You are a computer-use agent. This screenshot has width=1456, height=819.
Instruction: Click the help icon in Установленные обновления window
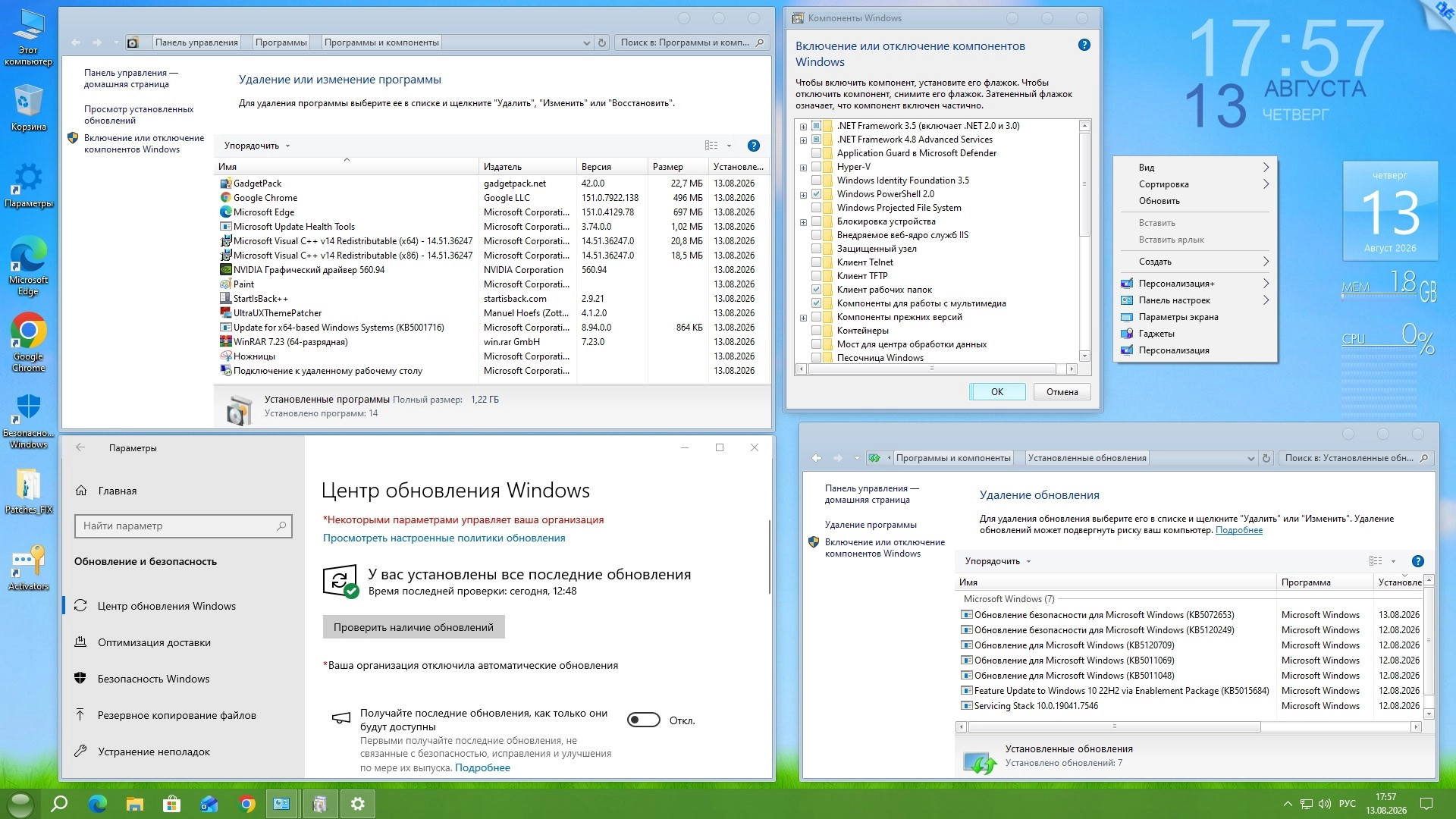(1418, 561)
